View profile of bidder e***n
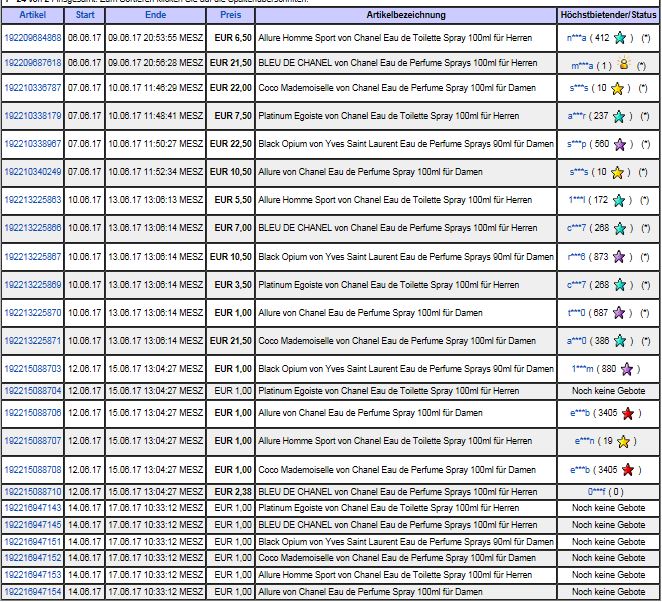 click(584, 441)
